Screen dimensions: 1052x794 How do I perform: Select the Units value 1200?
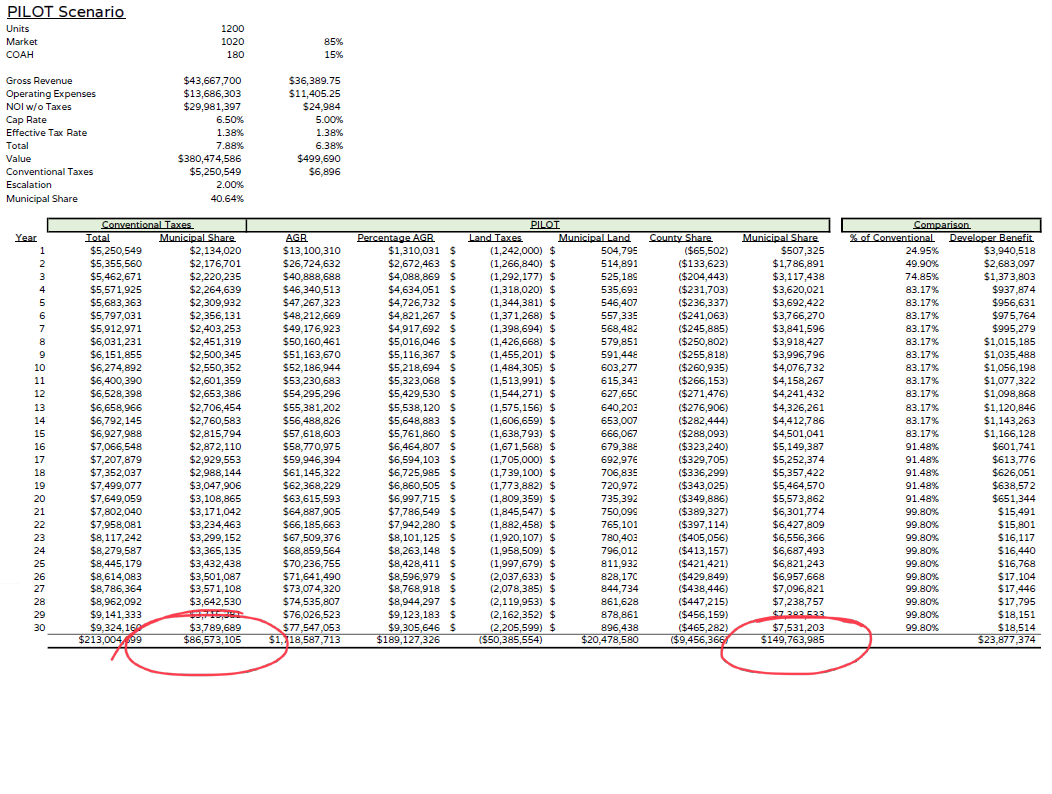(x=232, y=29)
